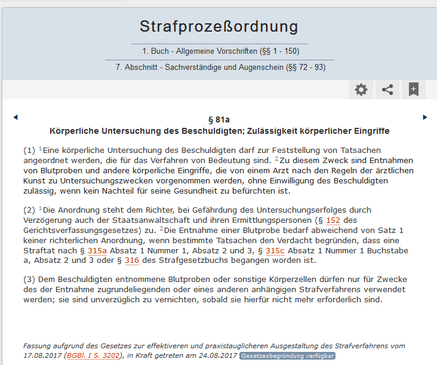Click inside Absatz (2) text
Image resolution: width=437 pixels, height=365 pixels.
pyautogui.click(x=216, y=235)
